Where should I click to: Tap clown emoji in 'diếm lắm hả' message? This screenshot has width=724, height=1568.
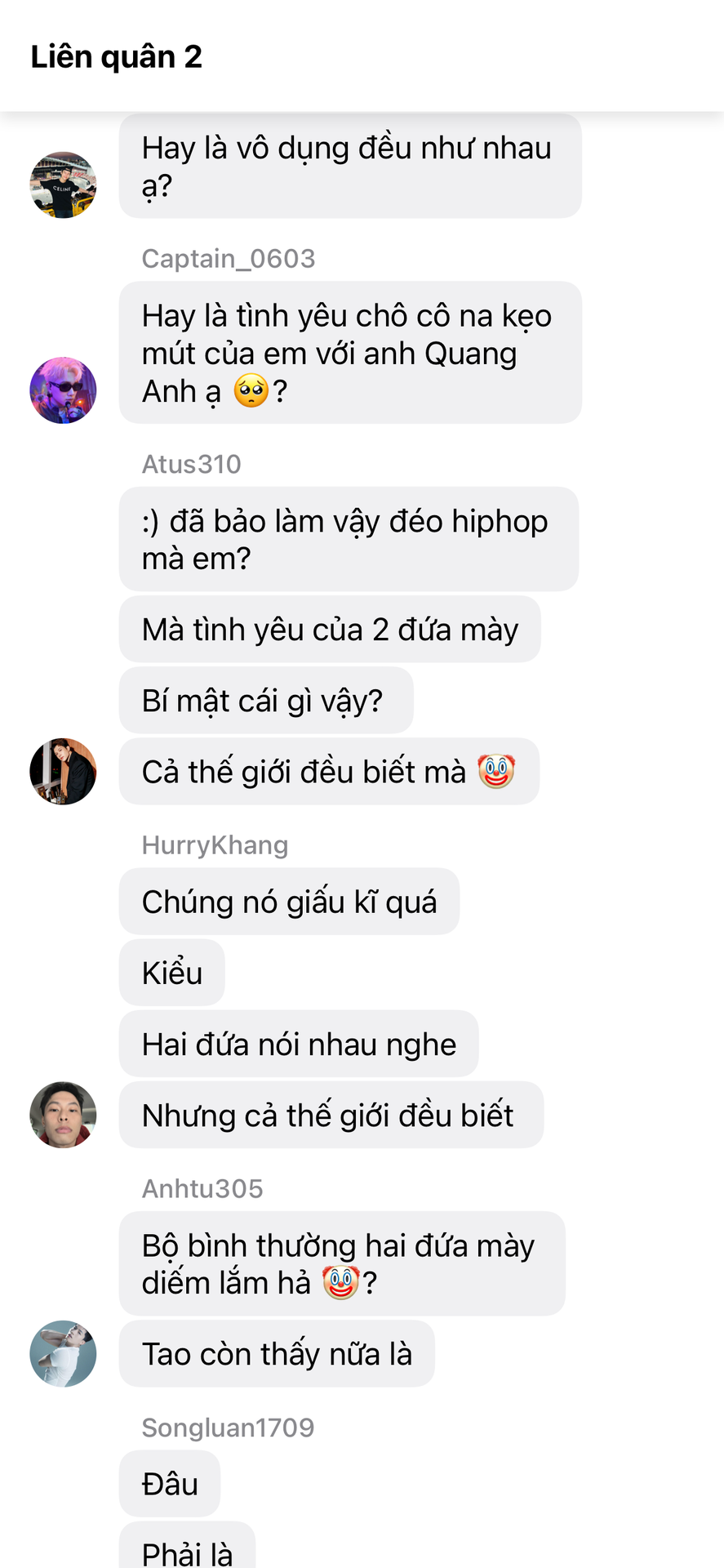(x=340, y=1282)
